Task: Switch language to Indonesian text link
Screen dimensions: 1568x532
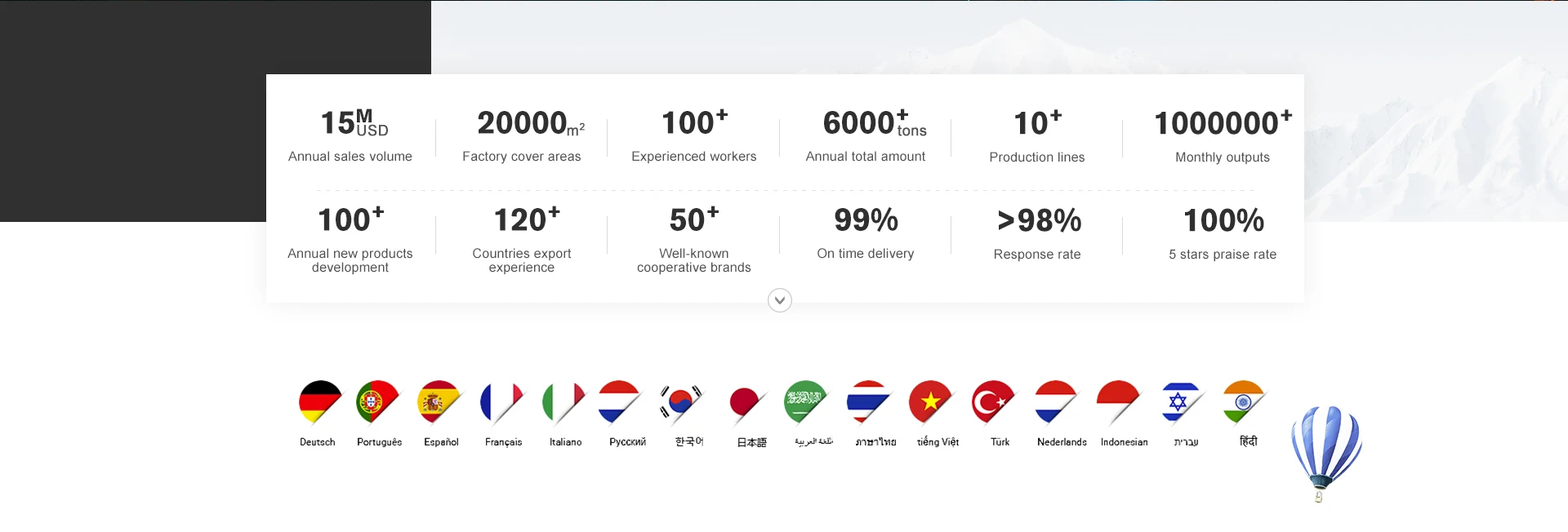Action: tap(1124, 442)
